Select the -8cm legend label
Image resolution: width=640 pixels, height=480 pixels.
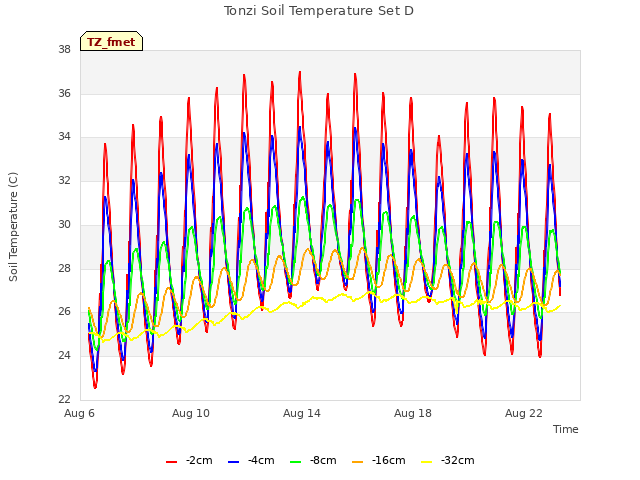pyautogui.click(x=323, y=460)
